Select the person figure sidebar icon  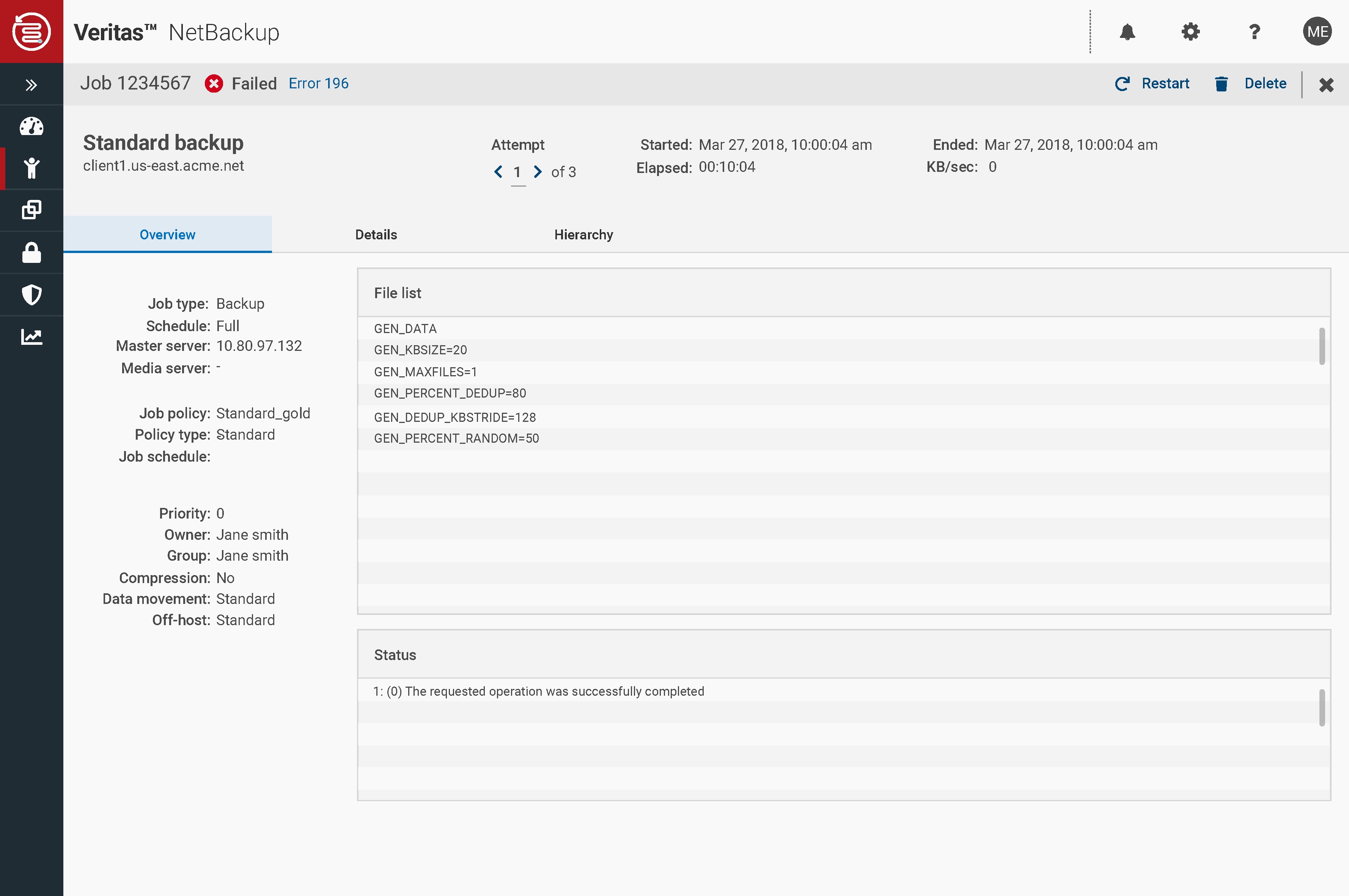(x=31, y=168)
